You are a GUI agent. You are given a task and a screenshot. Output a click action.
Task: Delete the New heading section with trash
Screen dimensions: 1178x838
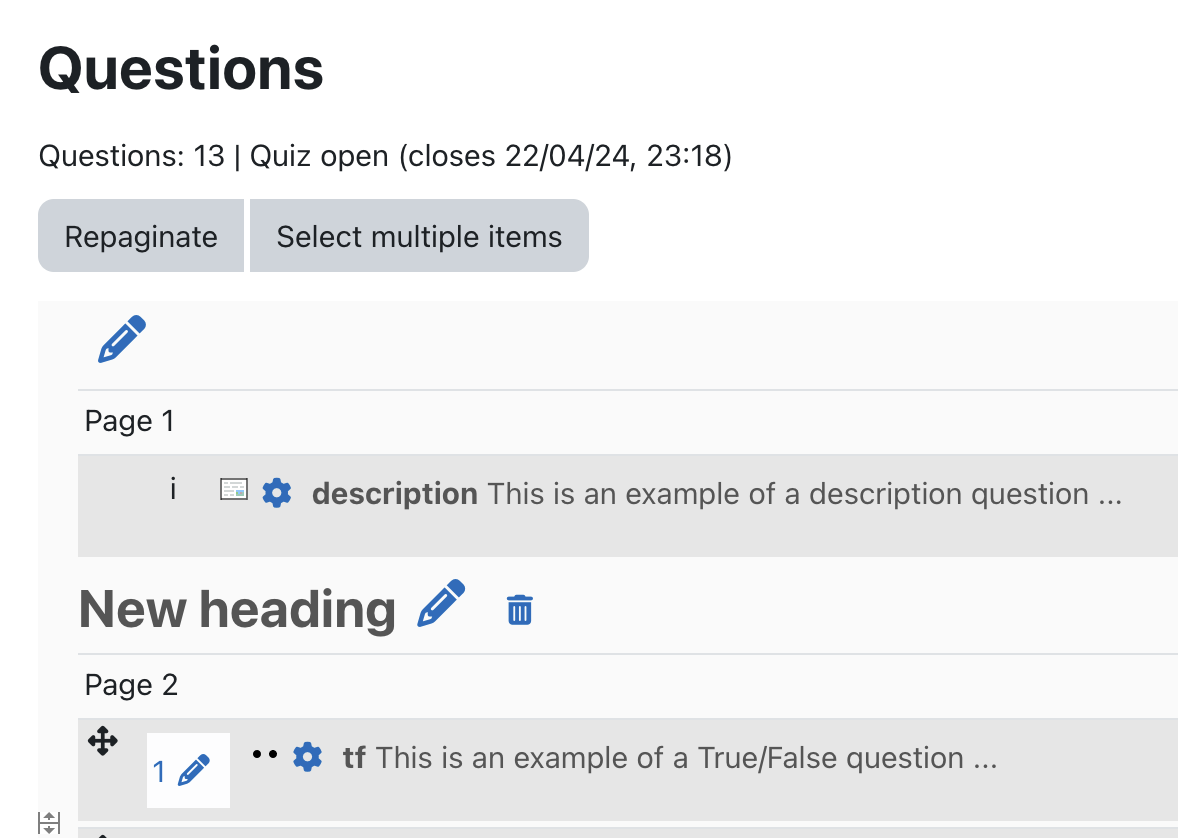520,610
